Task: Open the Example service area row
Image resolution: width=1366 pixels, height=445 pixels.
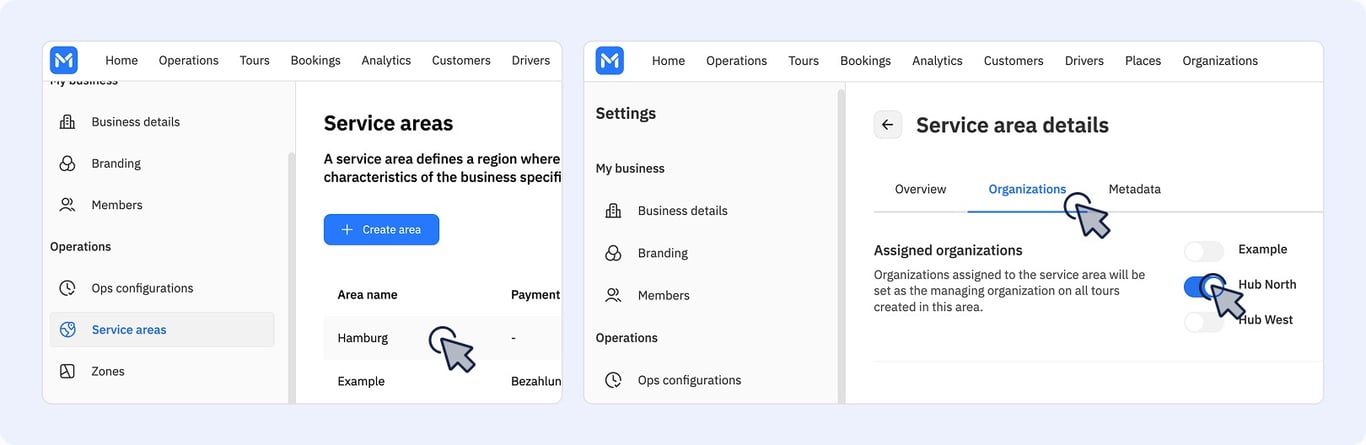Action: click(x=442, y=381)
